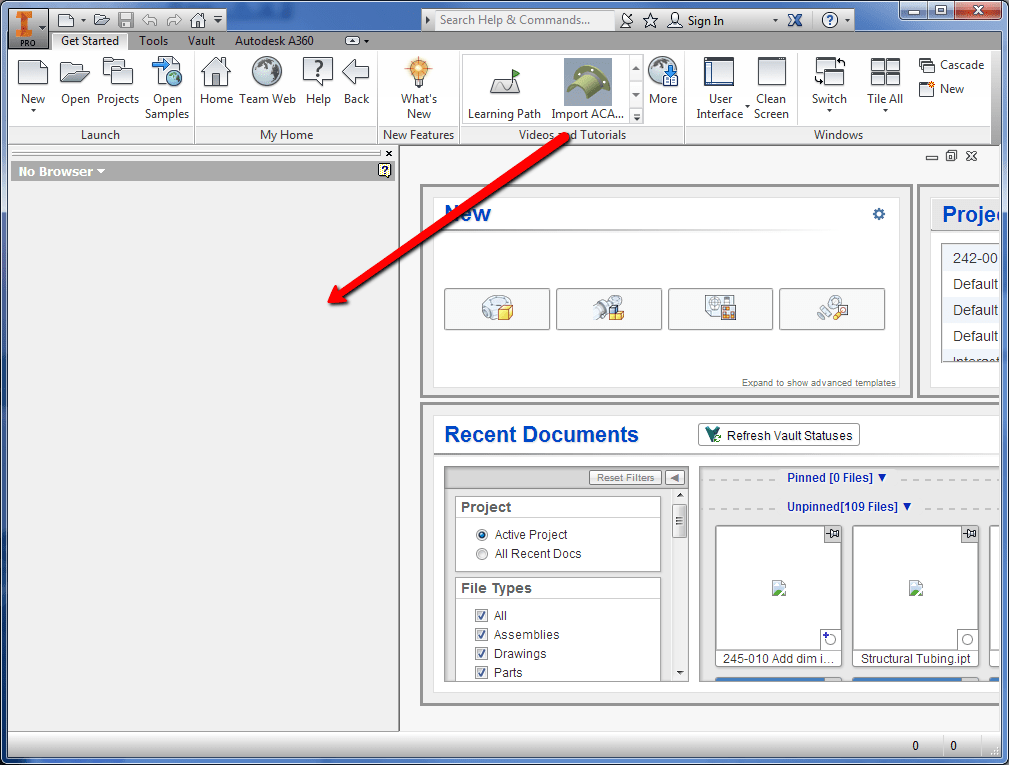1009x765 pixels.
Task: Open the No Browser dropdown
Action: 55,171
